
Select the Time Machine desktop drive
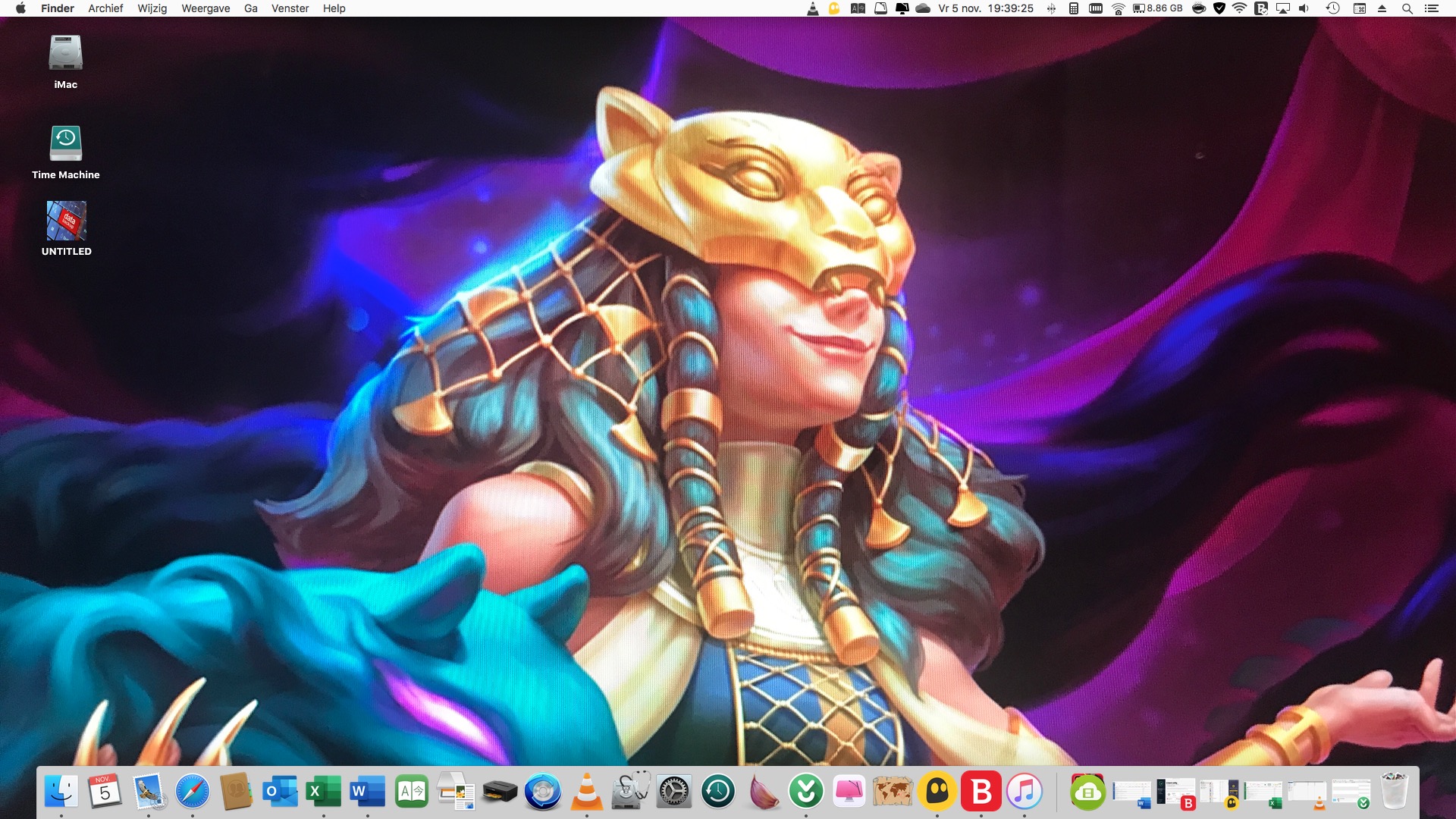[66, 152]
